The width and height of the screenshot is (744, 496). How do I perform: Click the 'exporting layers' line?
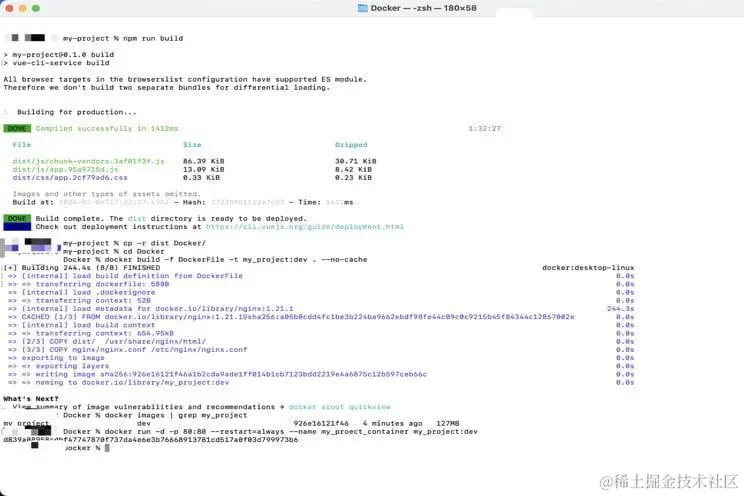tap(72, 366)
